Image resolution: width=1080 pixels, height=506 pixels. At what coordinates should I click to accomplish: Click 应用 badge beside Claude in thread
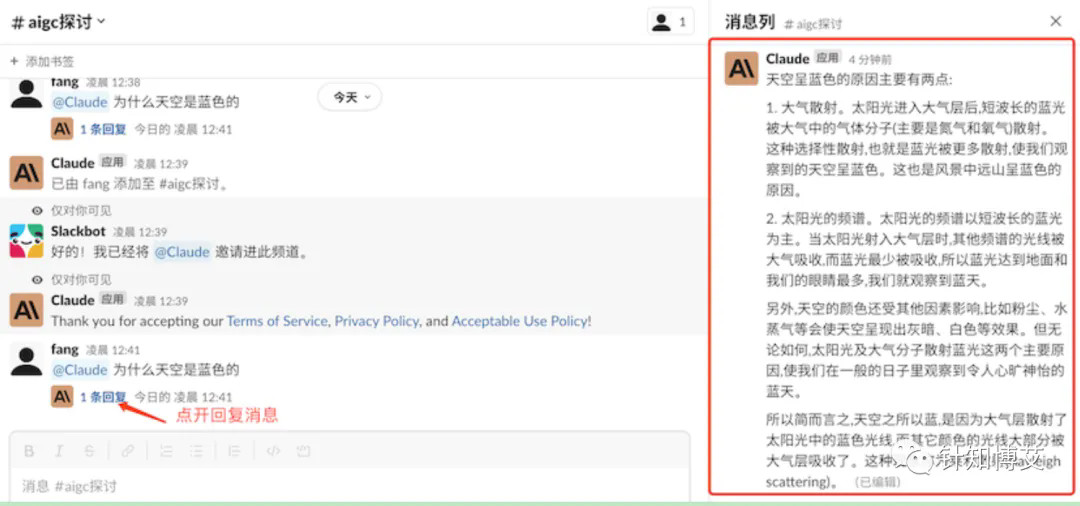[827, 57]
